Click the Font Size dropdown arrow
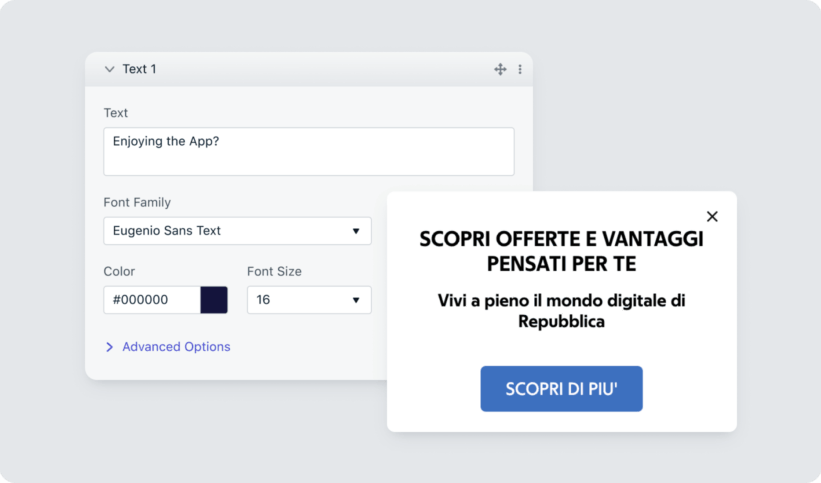 (x=356, y=300)
